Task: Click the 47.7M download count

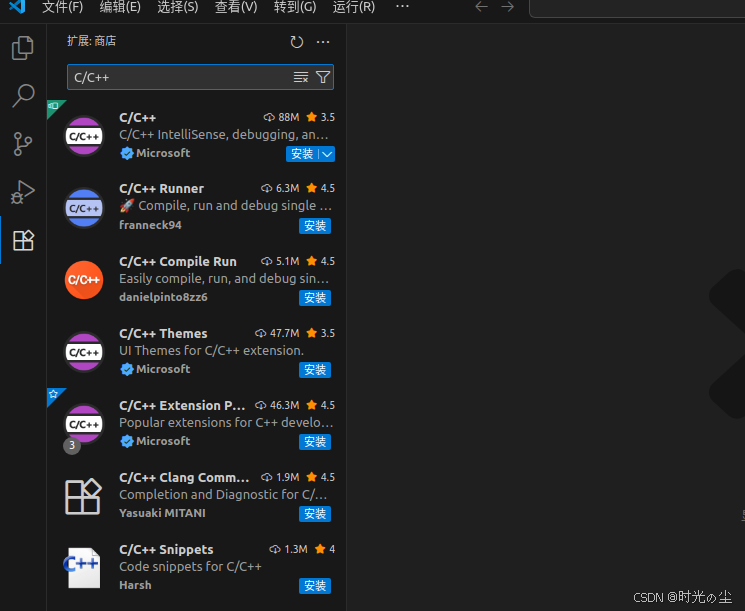Action: 277,334
